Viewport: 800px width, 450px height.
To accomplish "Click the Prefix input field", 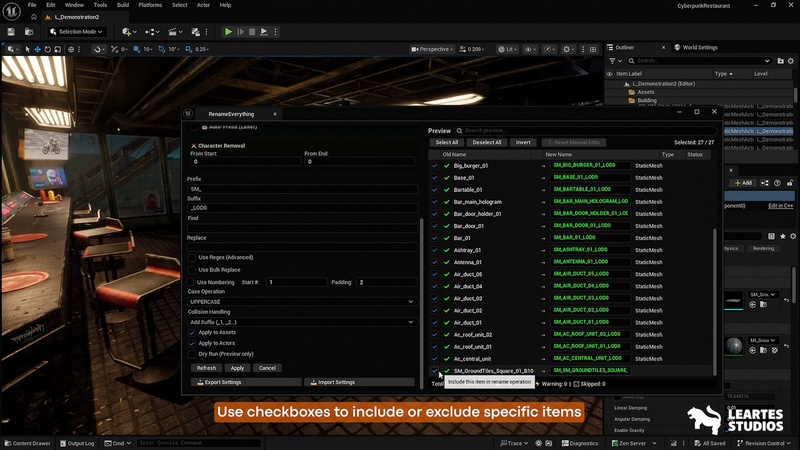I will (x=302, y=188).
